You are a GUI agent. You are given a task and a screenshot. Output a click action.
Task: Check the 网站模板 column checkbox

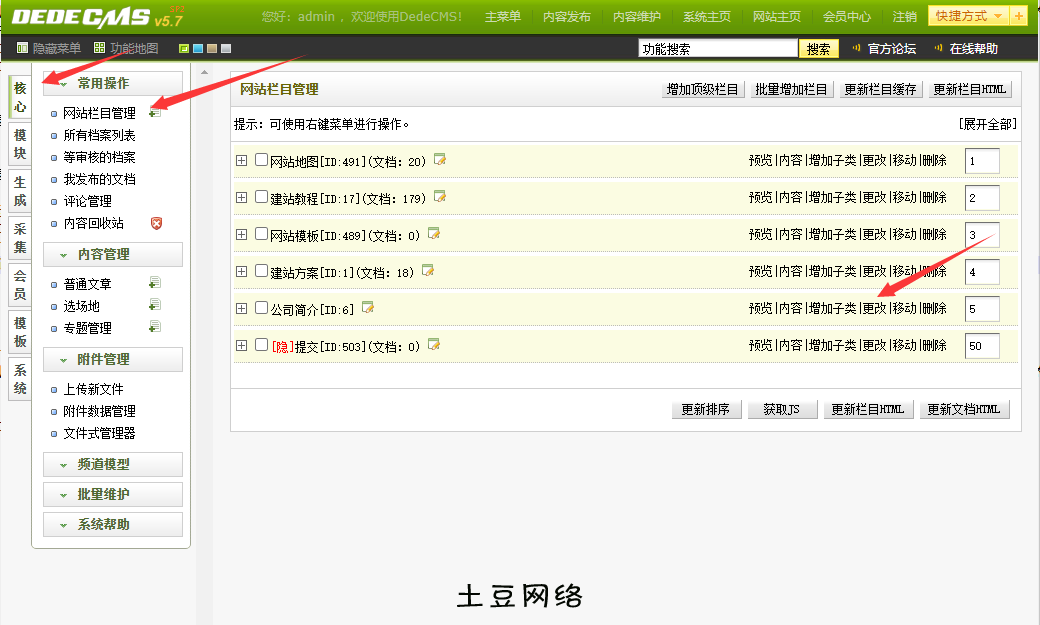click(x=261, y=234)
